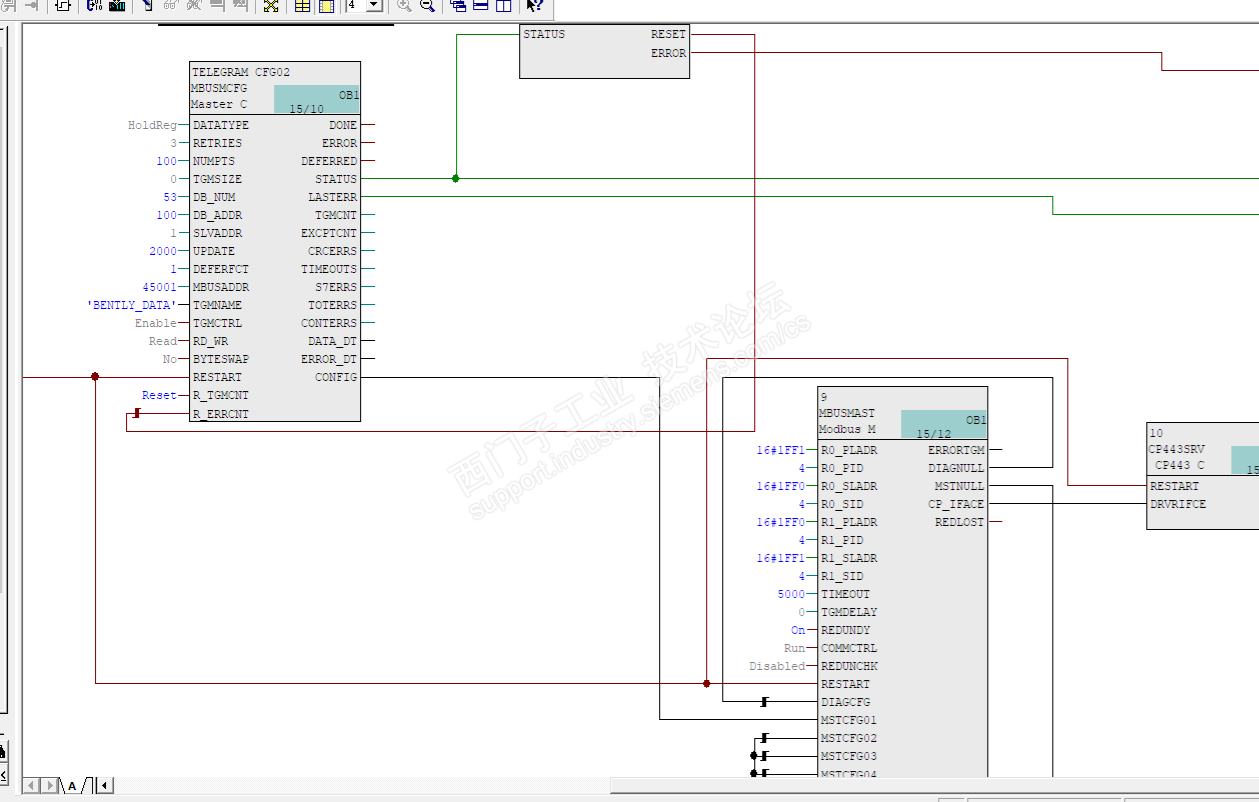Click the DB_ADDR input pin

click(x=217, y=215)
